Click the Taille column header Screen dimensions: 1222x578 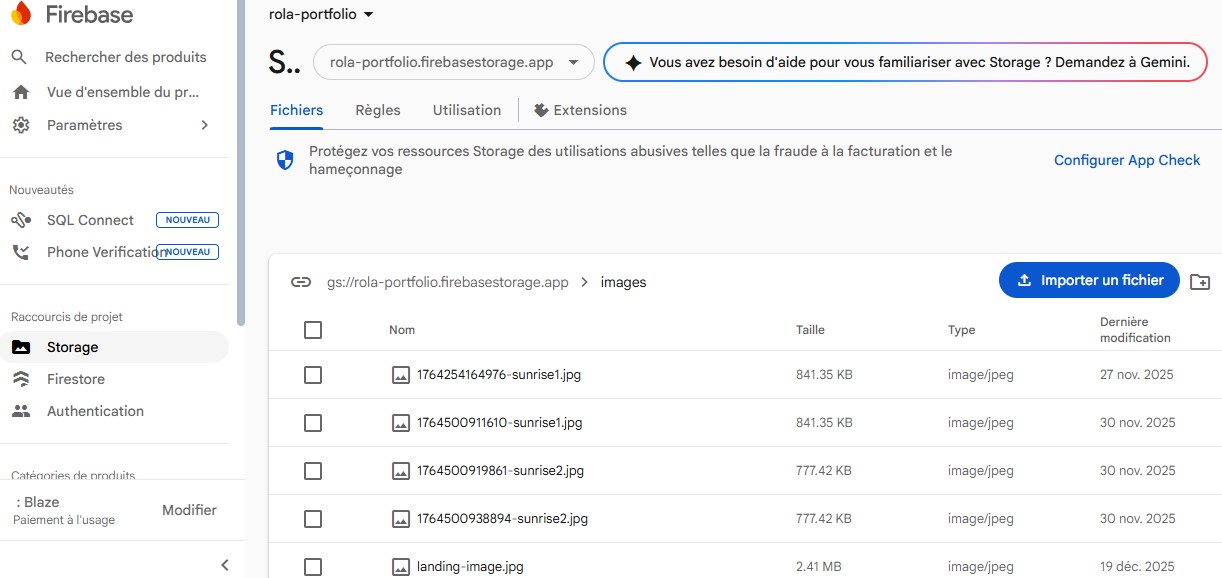(811, 330)
